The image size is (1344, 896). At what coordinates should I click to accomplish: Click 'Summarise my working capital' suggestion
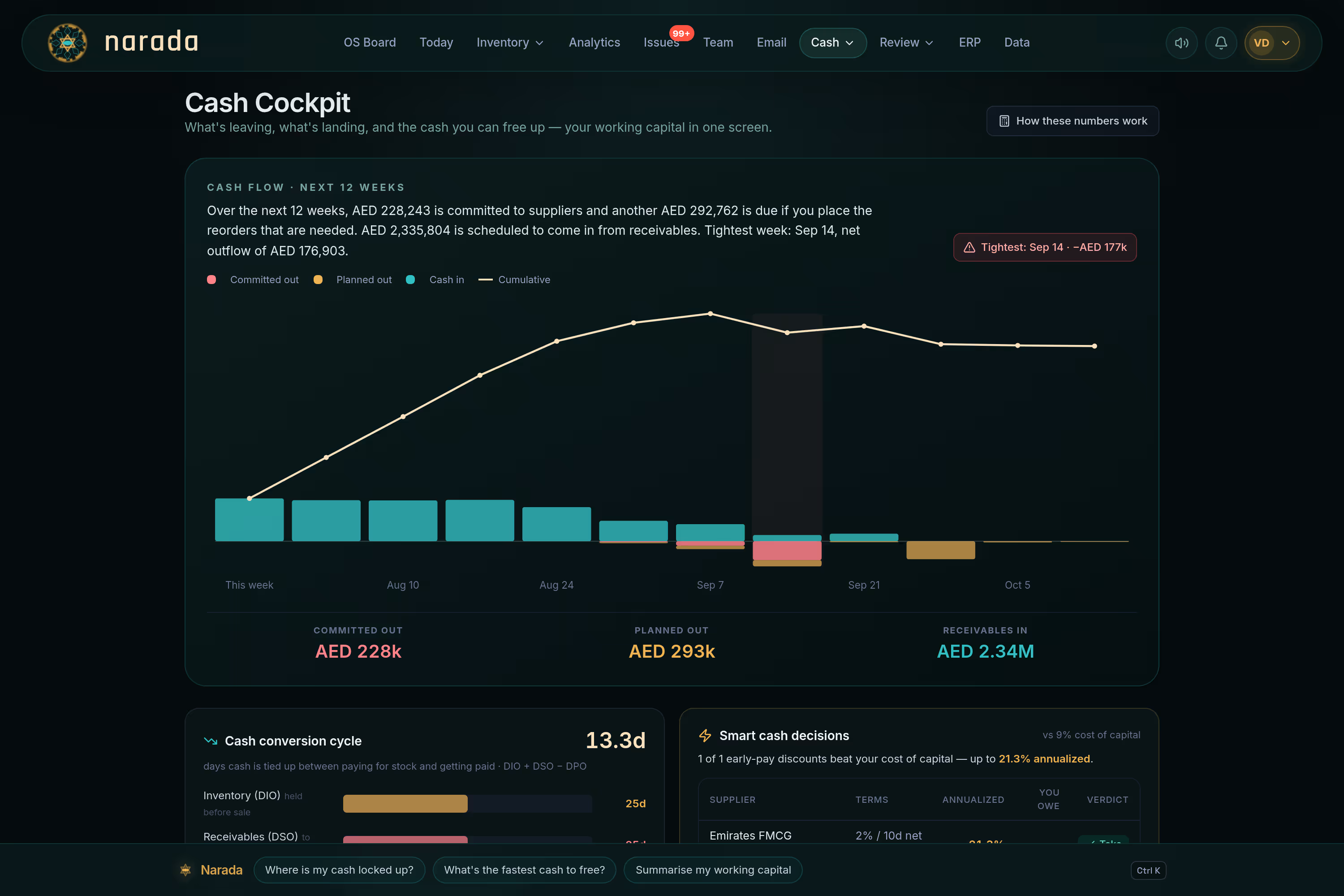coord(713,870)
